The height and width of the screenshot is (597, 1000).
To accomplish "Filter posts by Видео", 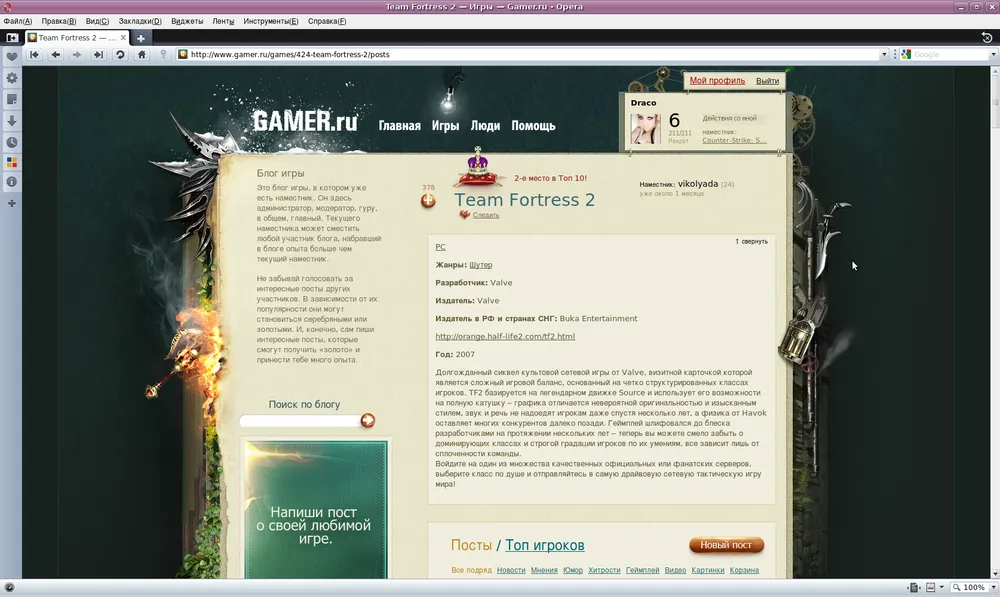I will tap(675, 570).
